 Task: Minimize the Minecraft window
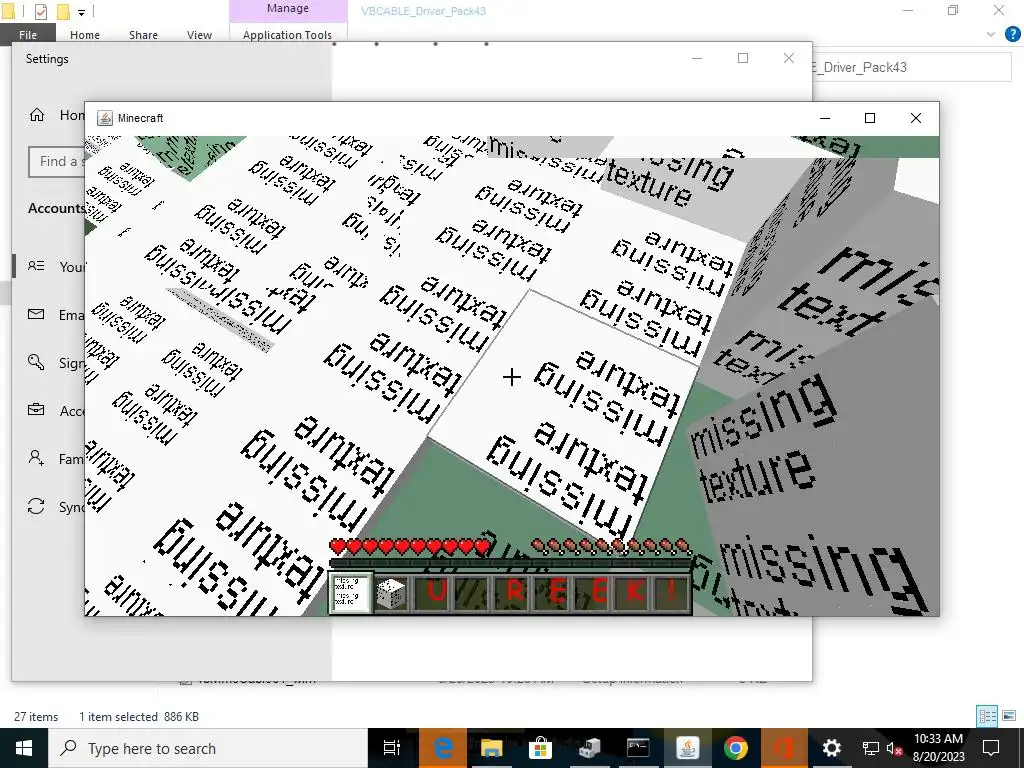825,118
